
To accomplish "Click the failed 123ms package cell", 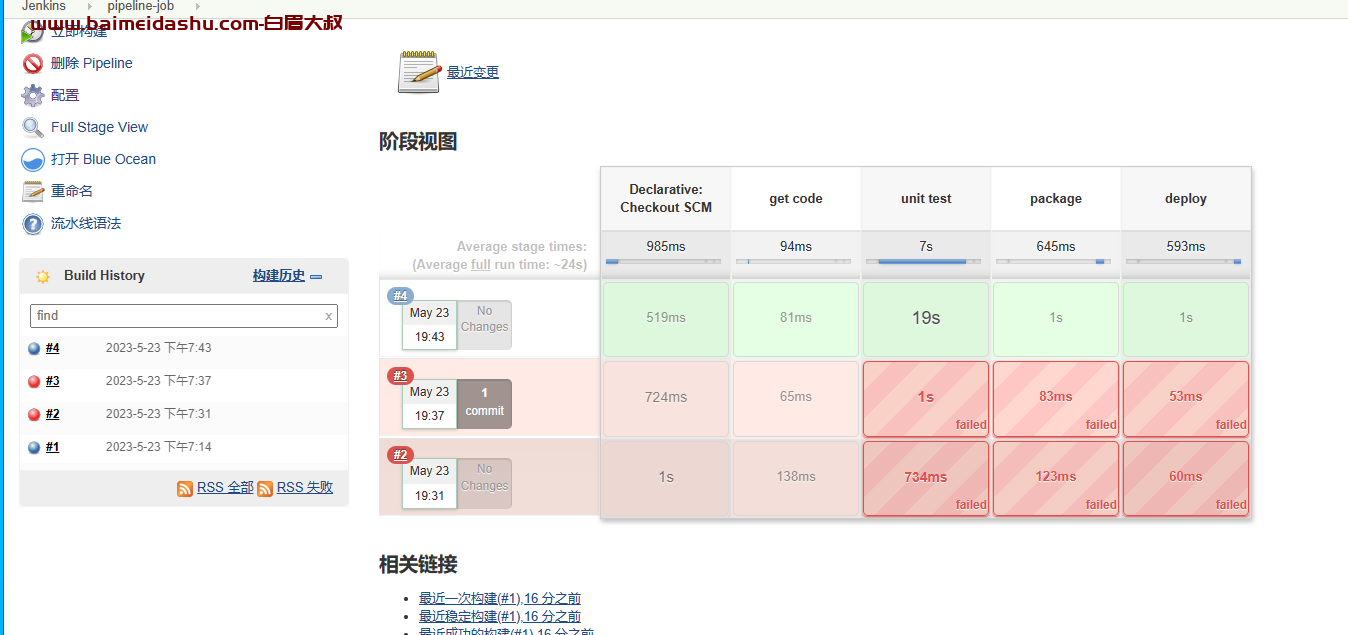I will click(1056, 478).
